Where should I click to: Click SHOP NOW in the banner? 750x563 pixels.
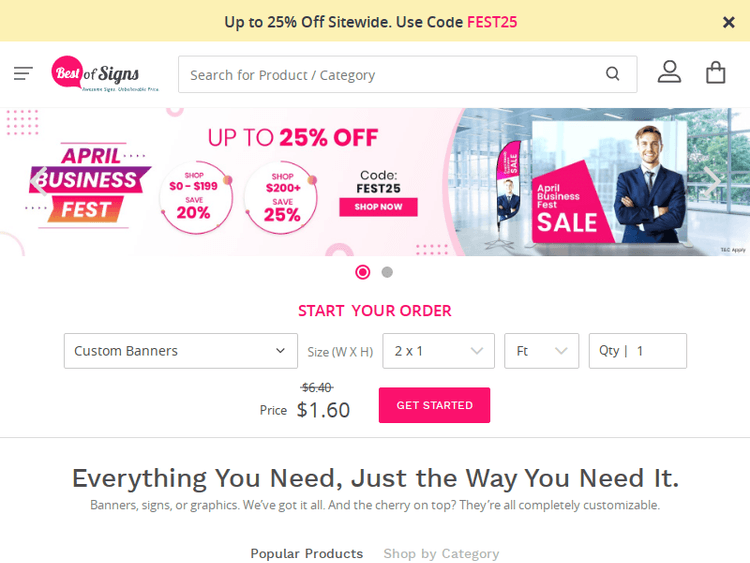[x=378, y=207]
